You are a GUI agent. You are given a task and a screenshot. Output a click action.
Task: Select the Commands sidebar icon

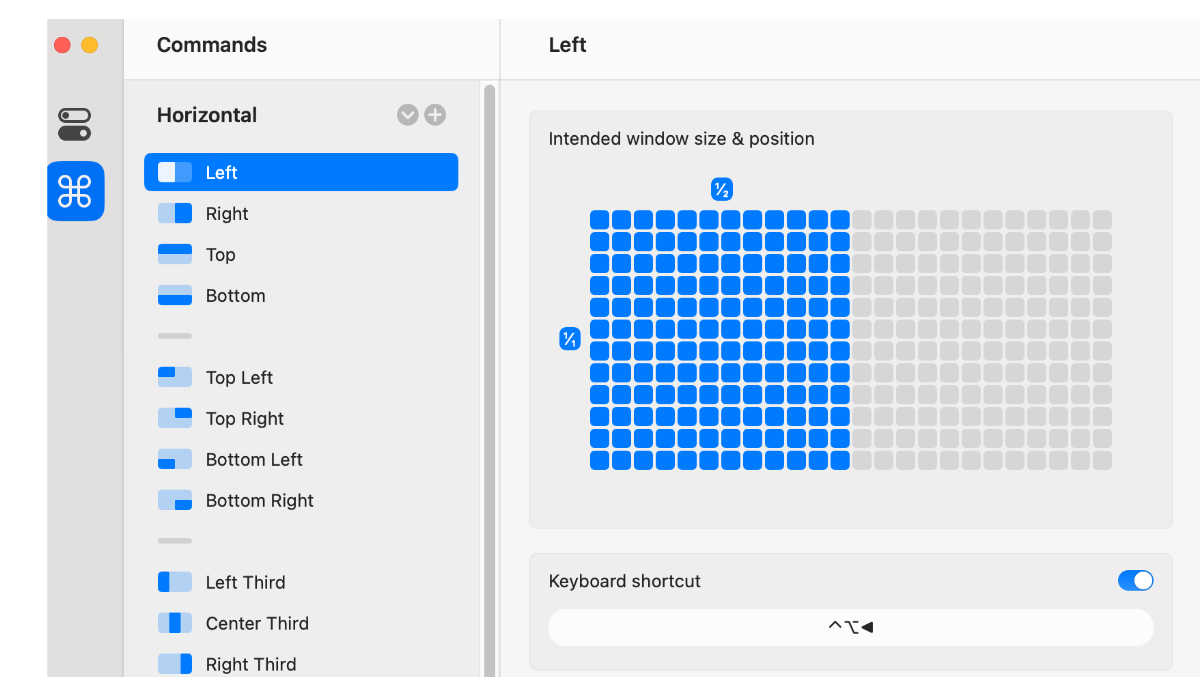coord(75,191)
